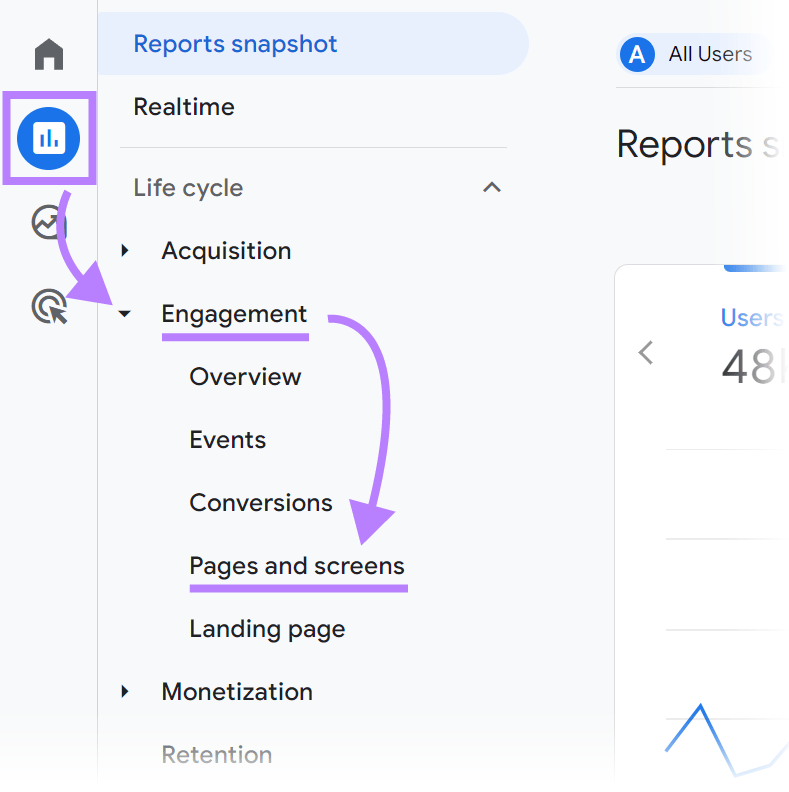Open the Events report

click(228, 440)
